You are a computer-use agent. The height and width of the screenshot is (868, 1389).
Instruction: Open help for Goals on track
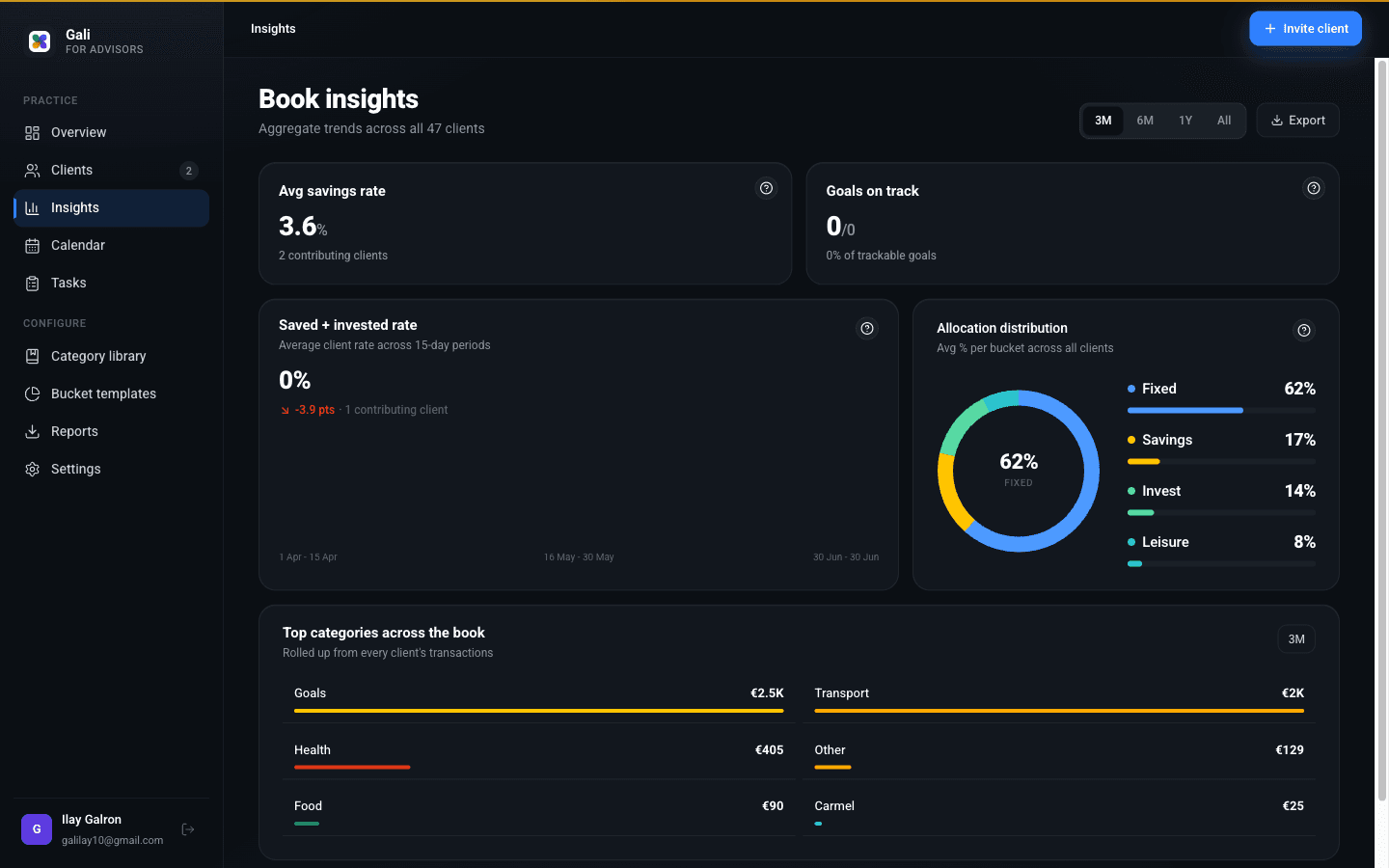[1313, 188]
